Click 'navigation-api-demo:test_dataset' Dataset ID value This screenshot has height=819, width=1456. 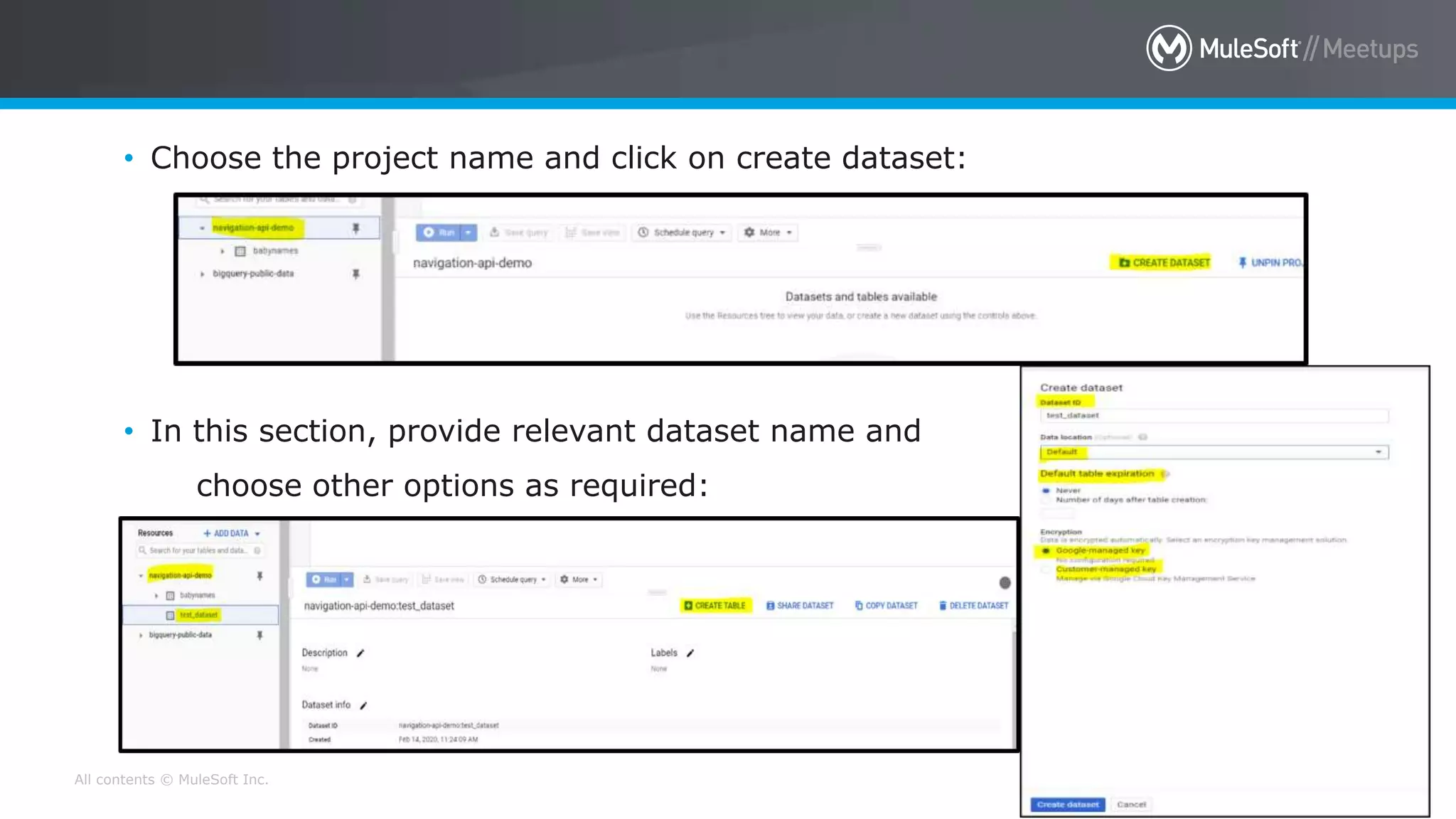(x=449, y=726)
